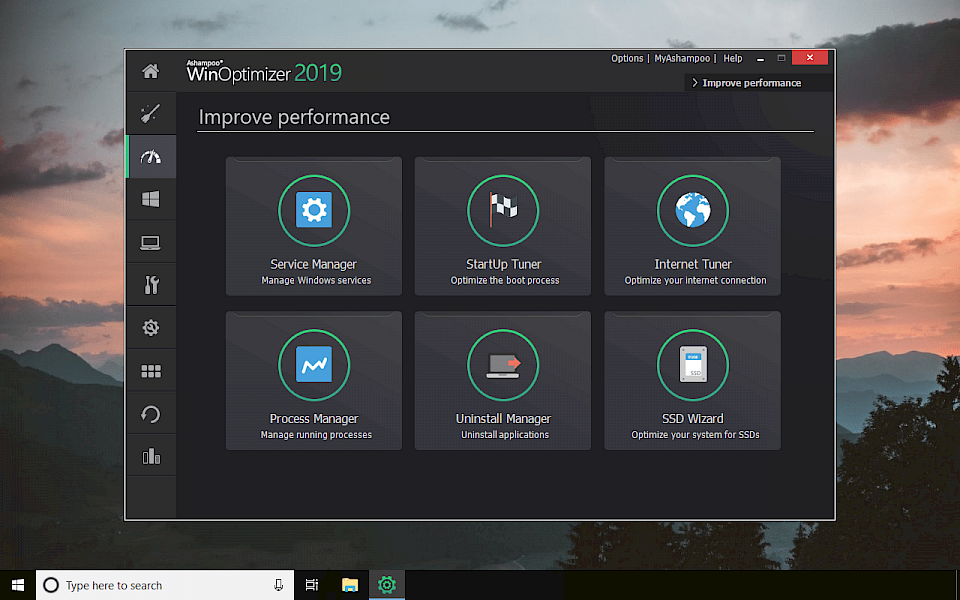
Task: Maximize the WinOptimizer window
Action: (x=781, y=58)
